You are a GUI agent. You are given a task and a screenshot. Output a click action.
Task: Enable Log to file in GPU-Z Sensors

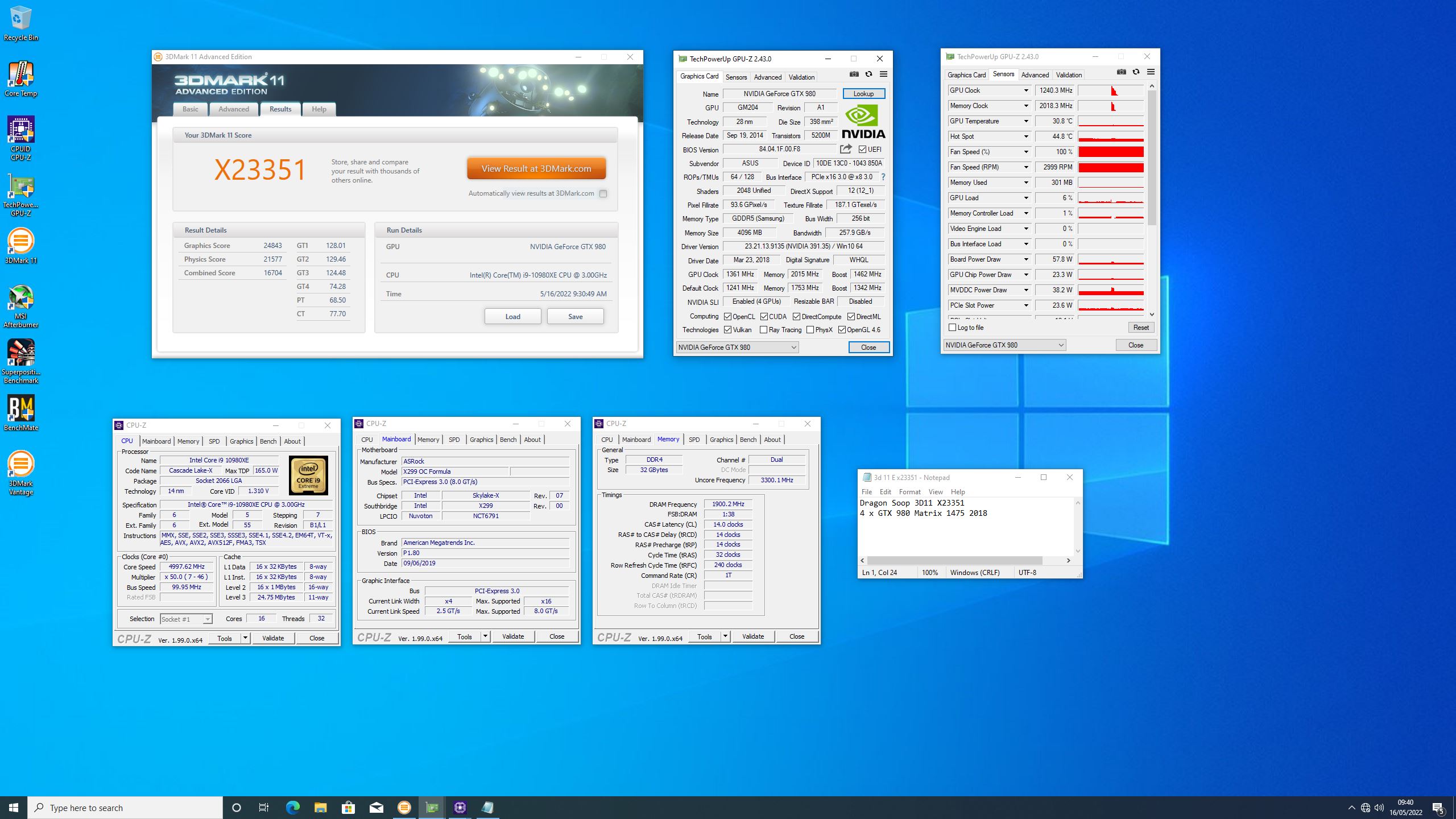(x=953, y=327)
